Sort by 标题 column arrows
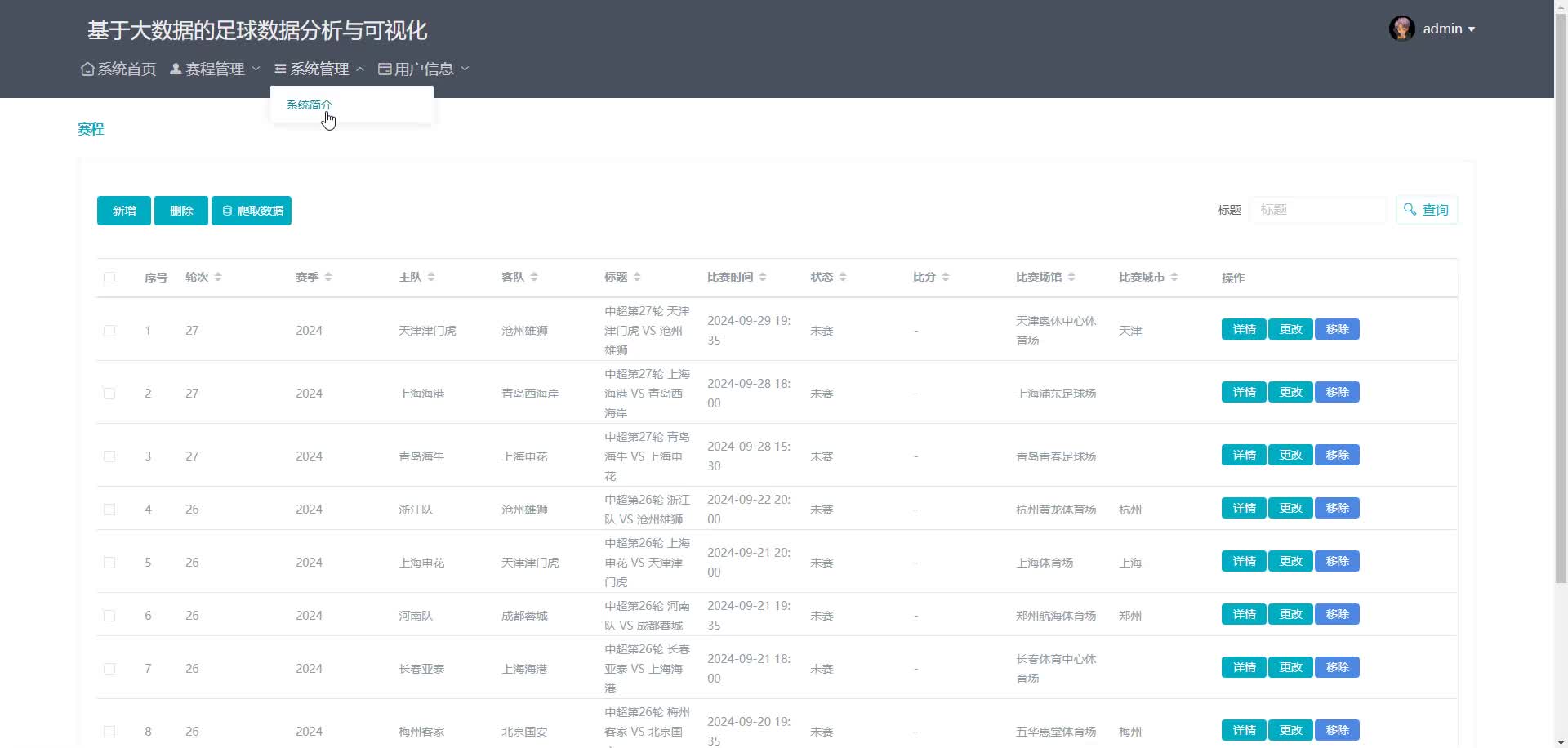The width and height of the screenshot is (1568, 748). click(x=637, y=277)
